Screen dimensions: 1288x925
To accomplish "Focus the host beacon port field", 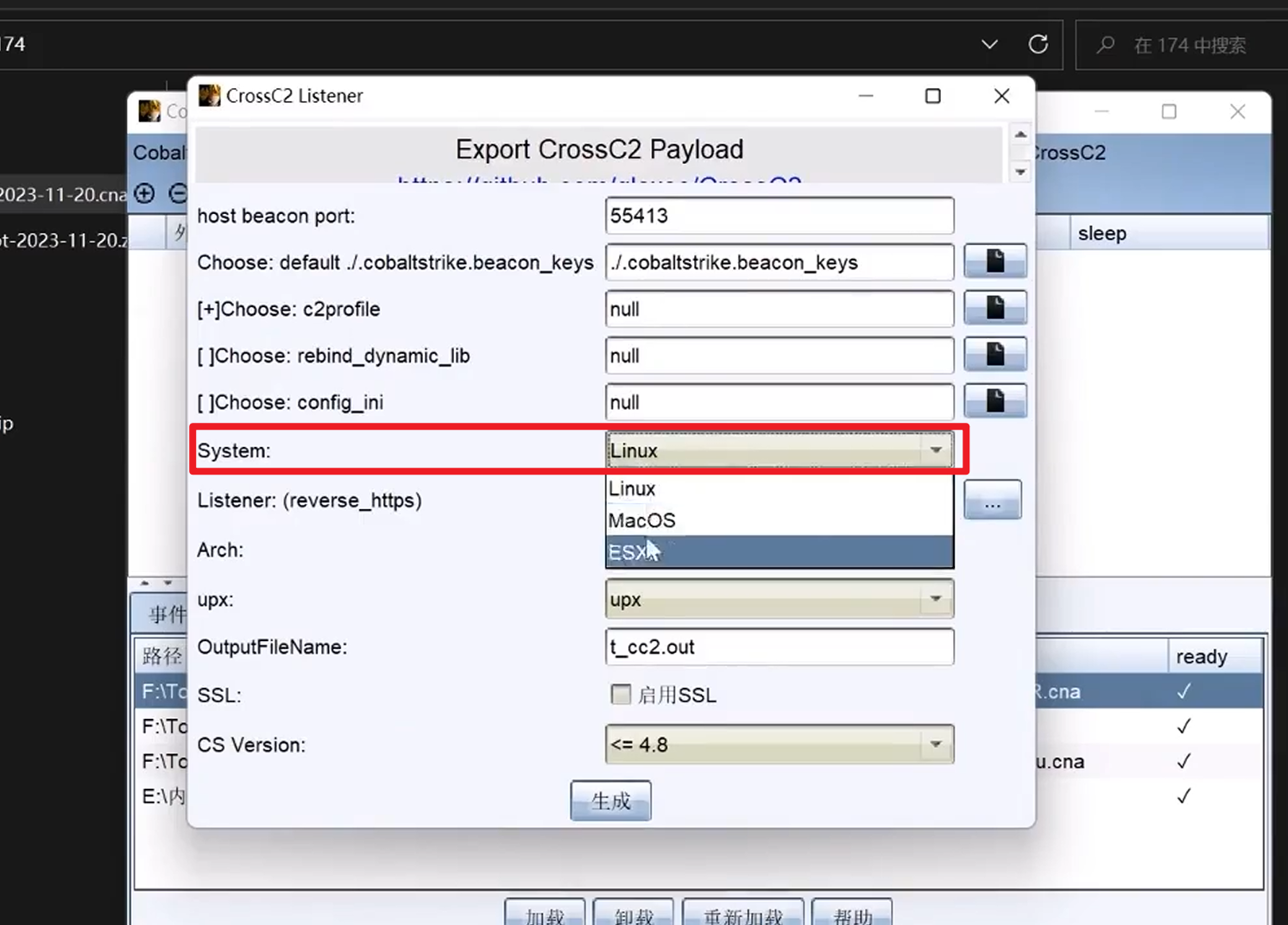I will (x=780, y=216).
